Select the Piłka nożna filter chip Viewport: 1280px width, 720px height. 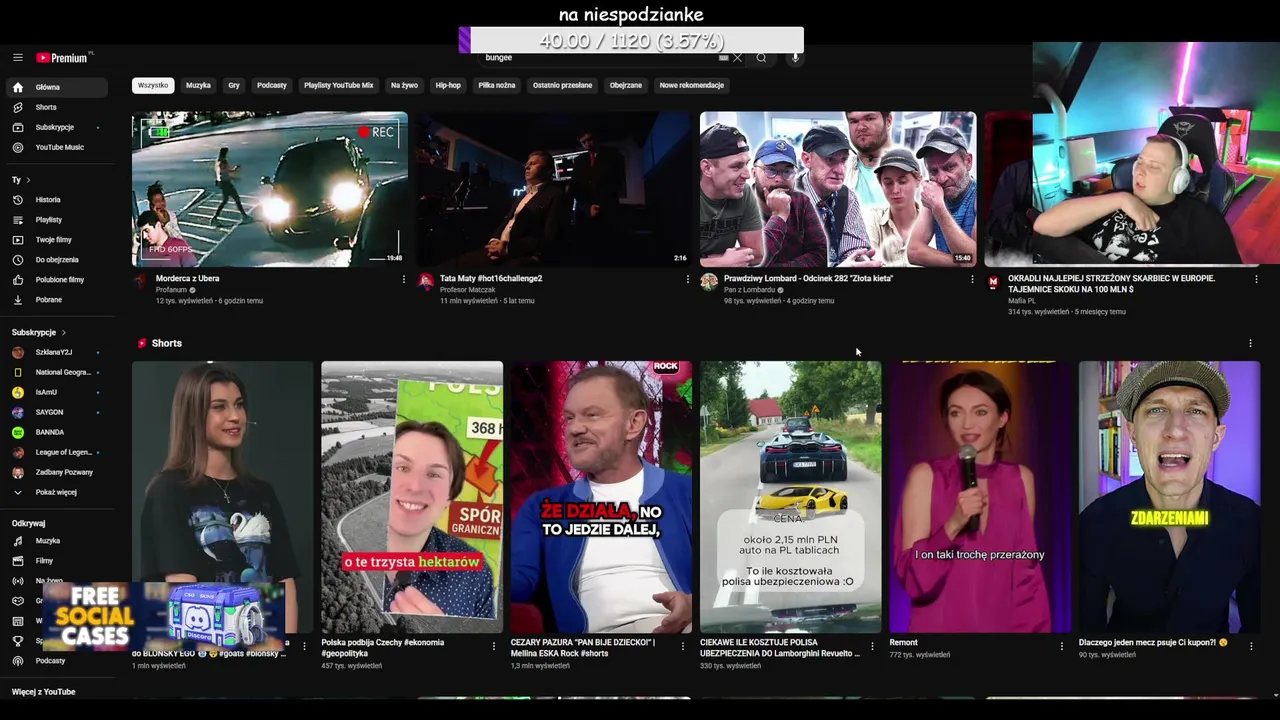point(497,85)
